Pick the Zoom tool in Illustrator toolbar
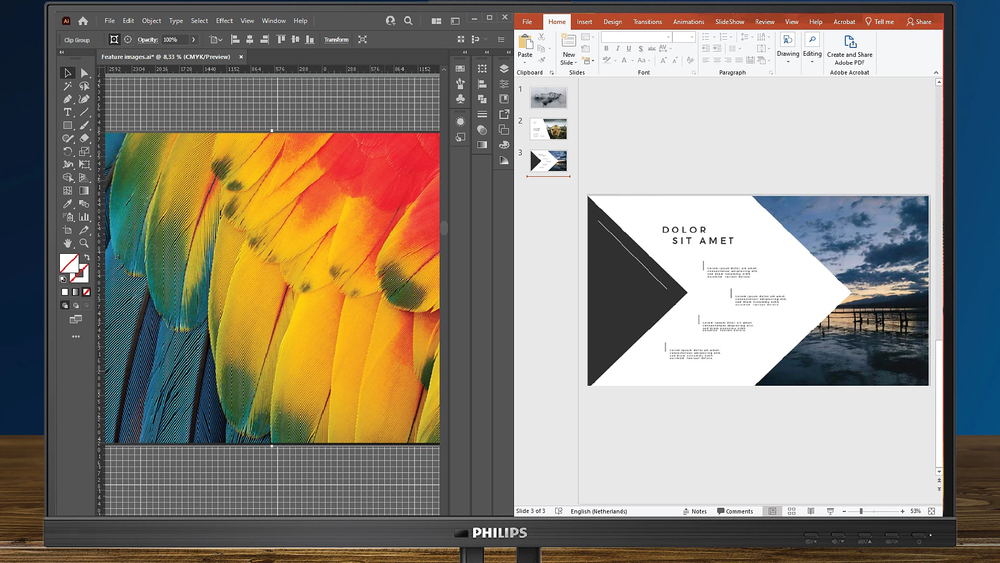 tap(84, 242)
